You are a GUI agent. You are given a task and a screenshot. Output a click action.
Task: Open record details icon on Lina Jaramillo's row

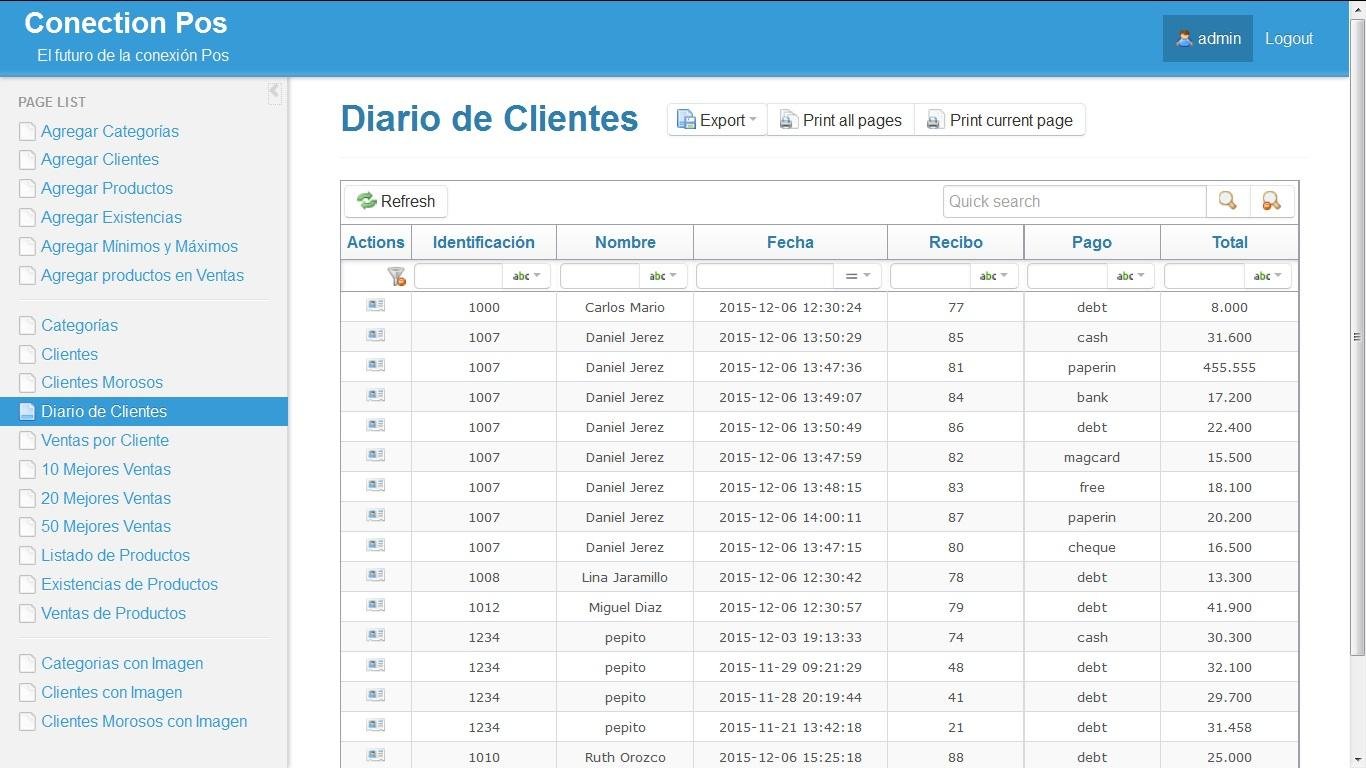[375, 576]
